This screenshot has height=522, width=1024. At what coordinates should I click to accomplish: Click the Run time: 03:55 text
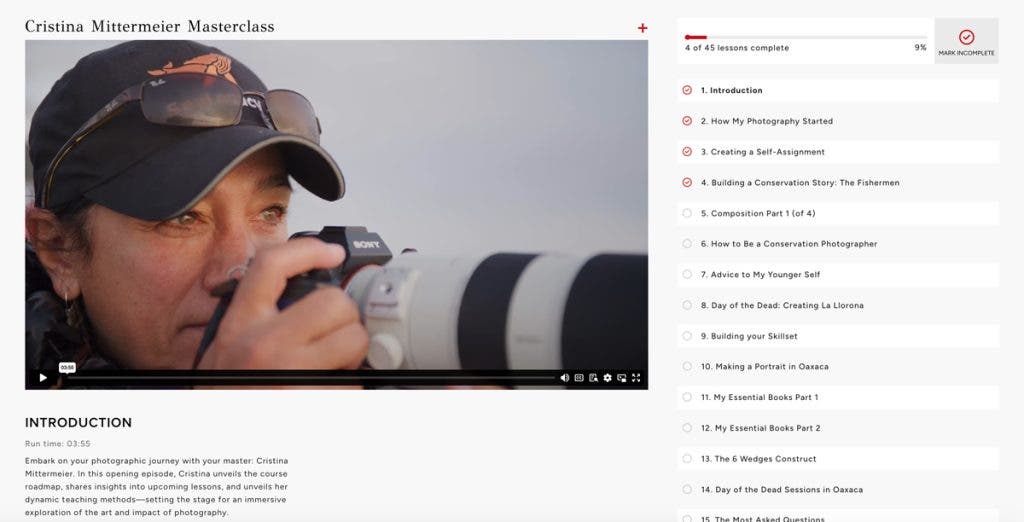[x=57, y=444]
